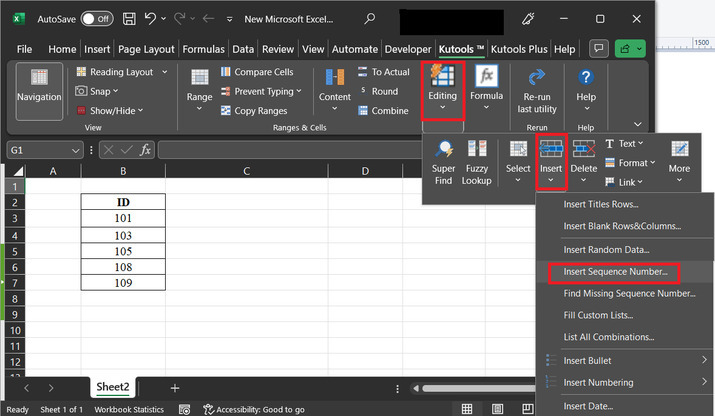
Task: Click the Redo arrow icon
Action: pos(180,19)
